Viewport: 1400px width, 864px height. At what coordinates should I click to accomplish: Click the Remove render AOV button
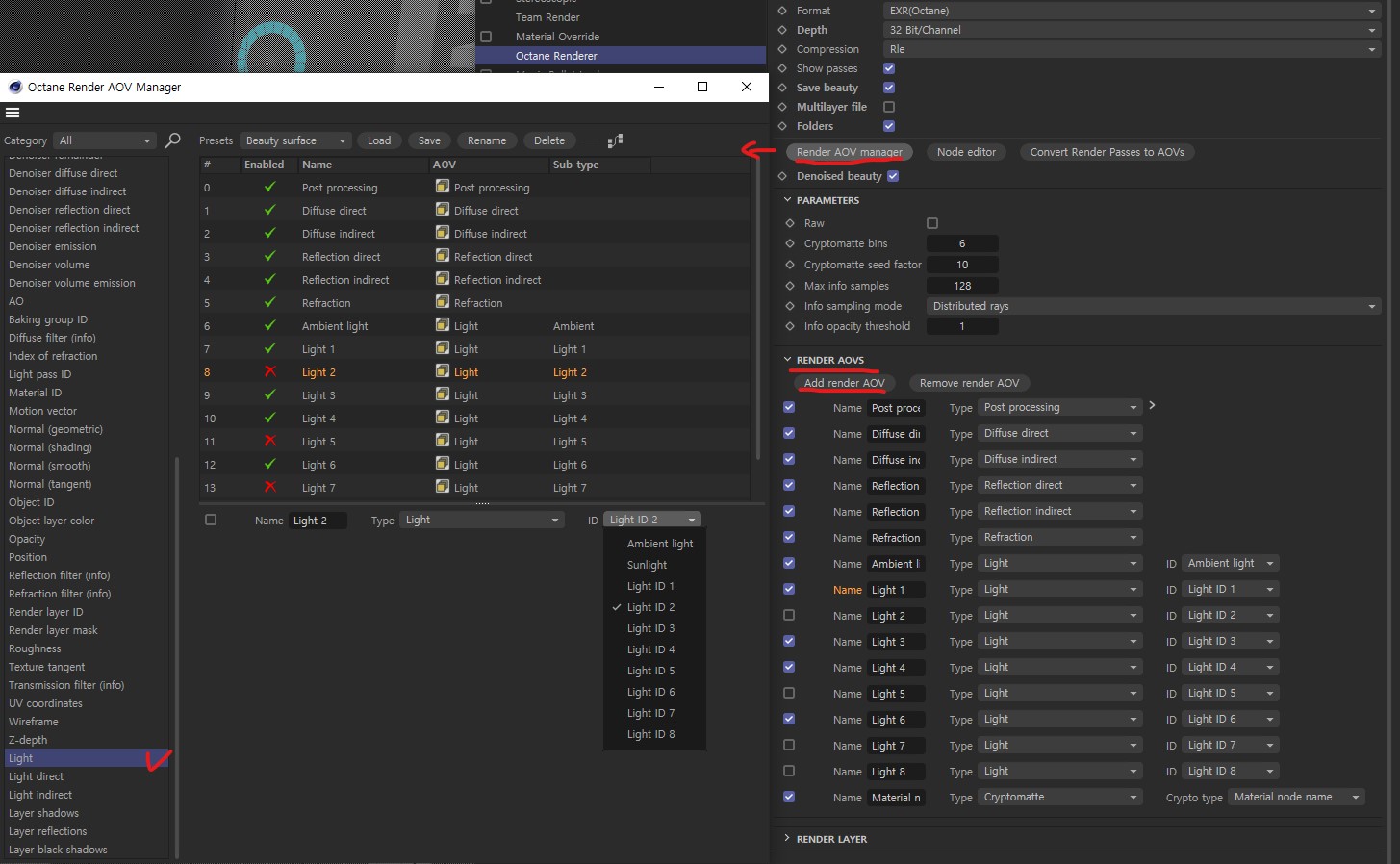click(969, 383)
